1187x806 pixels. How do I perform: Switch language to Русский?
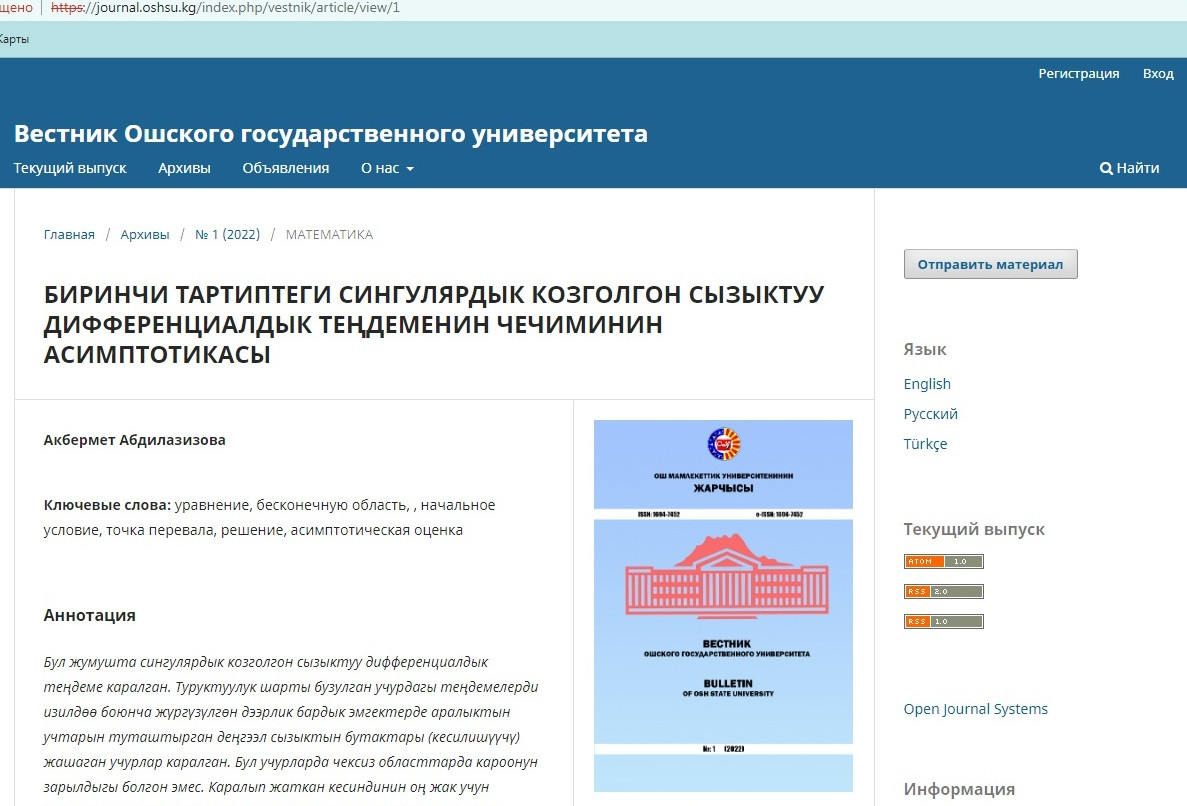coord(930,414)
